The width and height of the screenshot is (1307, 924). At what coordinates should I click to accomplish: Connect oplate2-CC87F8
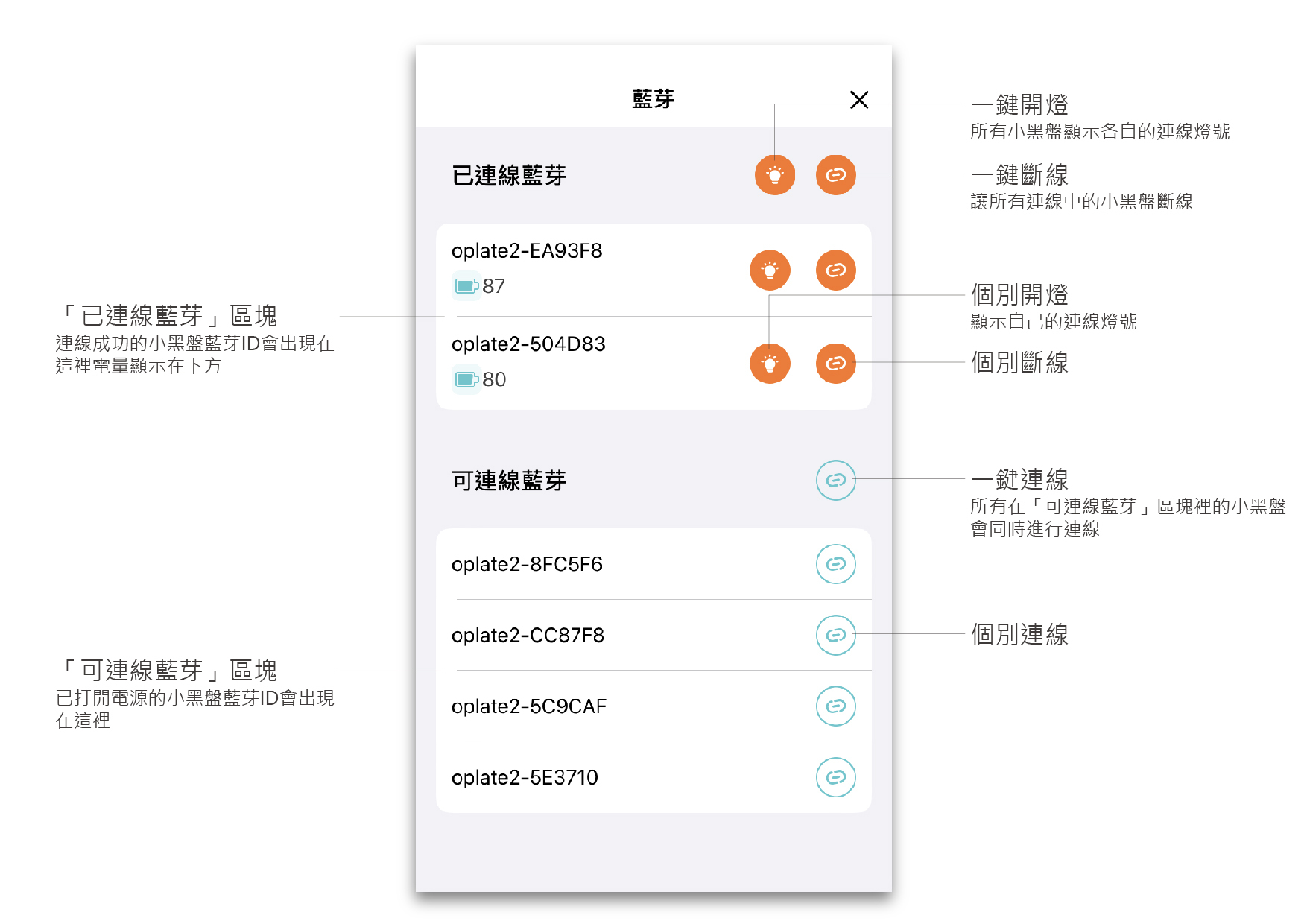[835, 635]
